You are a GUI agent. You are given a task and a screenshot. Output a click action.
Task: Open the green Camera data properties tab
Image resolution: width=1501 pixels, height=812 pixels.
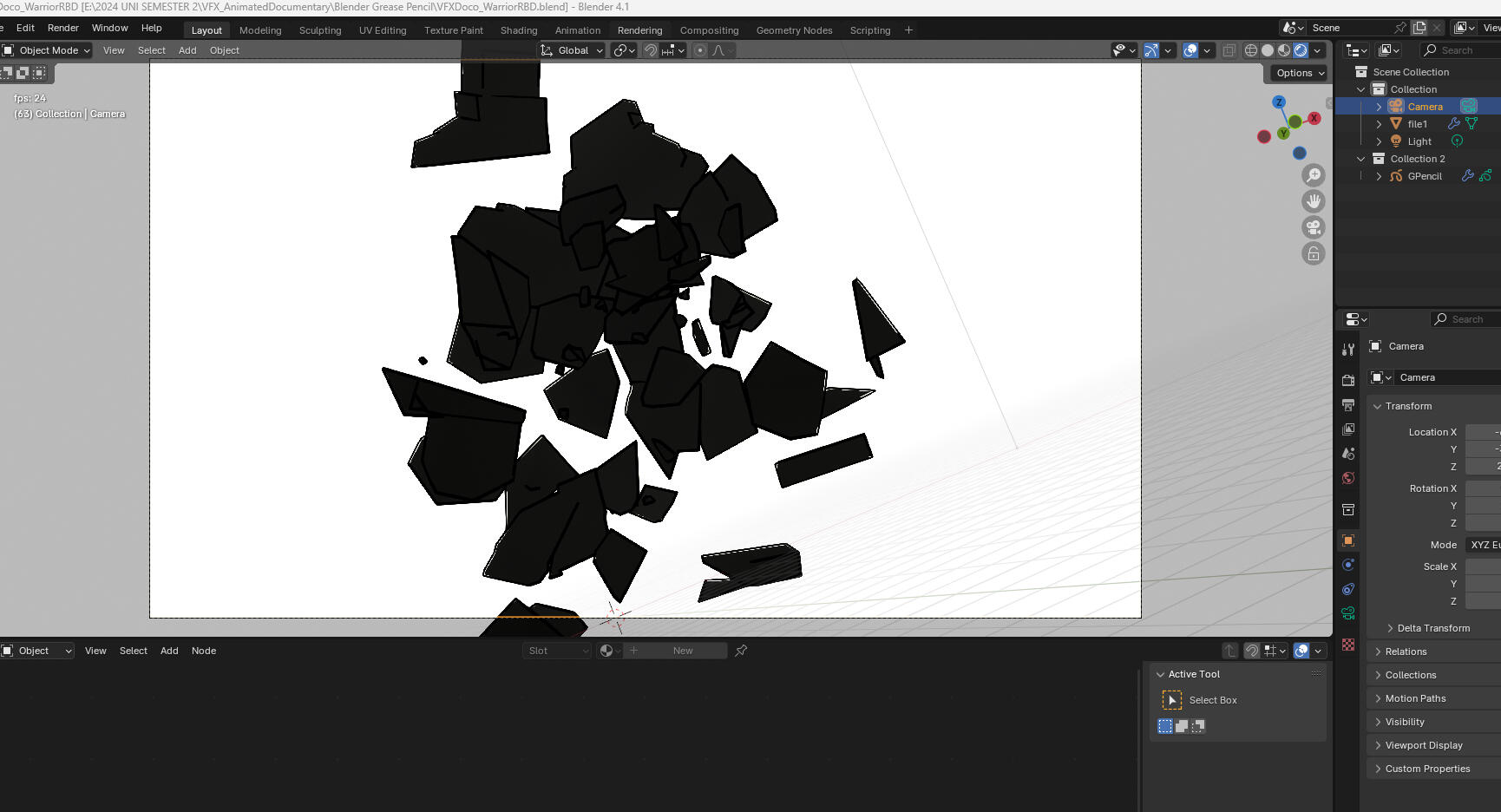tap(1348, 613)
